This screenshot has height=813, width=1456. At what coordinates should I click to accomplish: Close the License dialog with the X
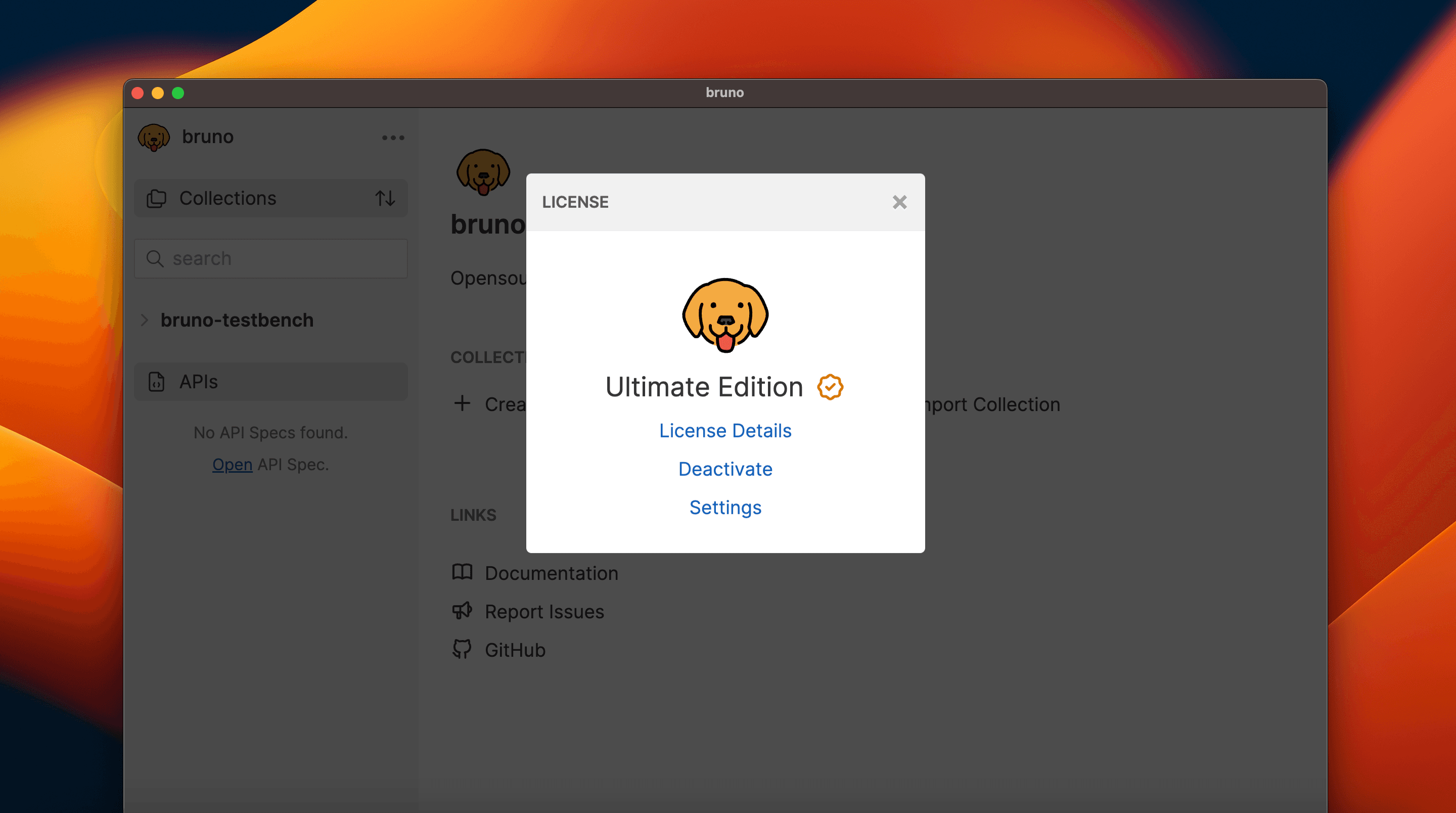899,202
